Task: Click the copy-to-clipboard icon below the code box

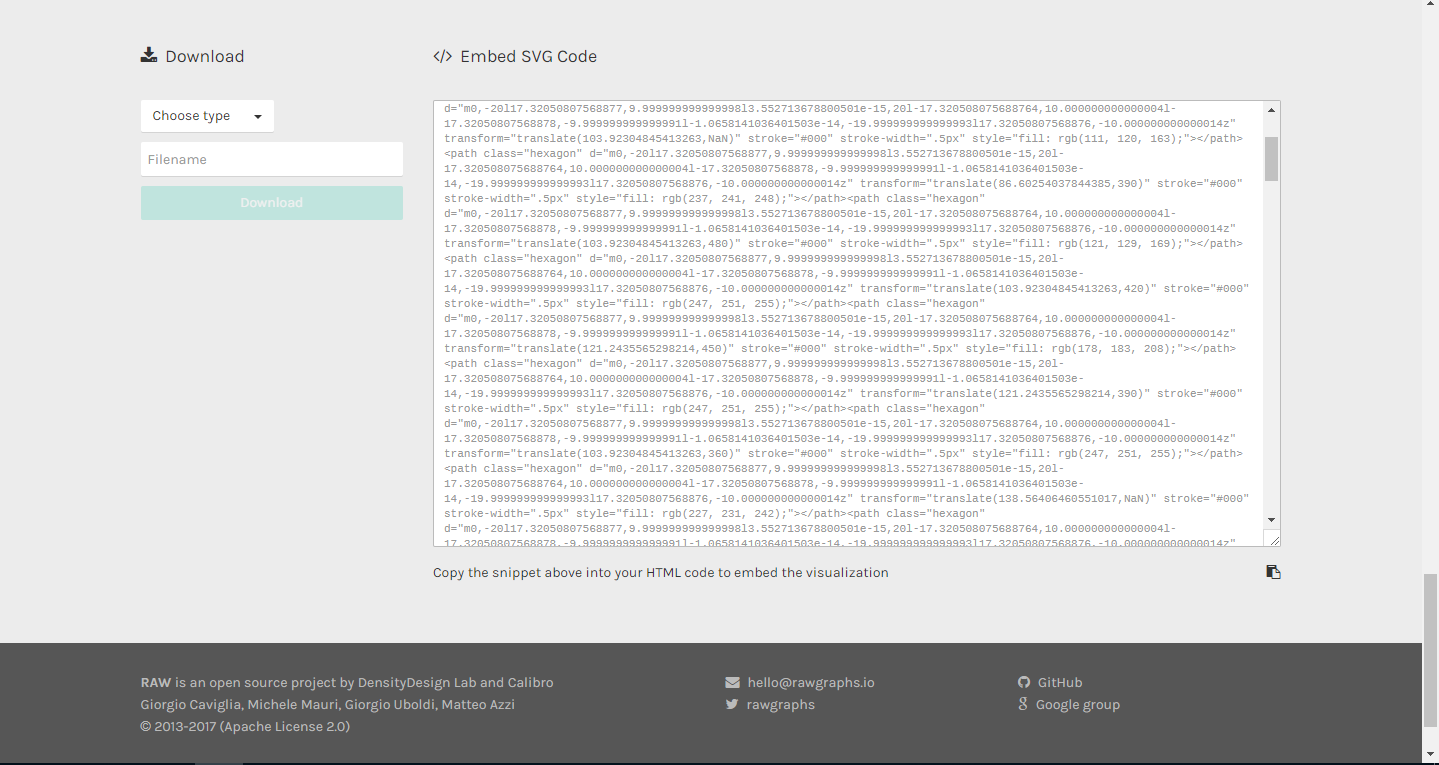Action: [x=1273, y=572]
